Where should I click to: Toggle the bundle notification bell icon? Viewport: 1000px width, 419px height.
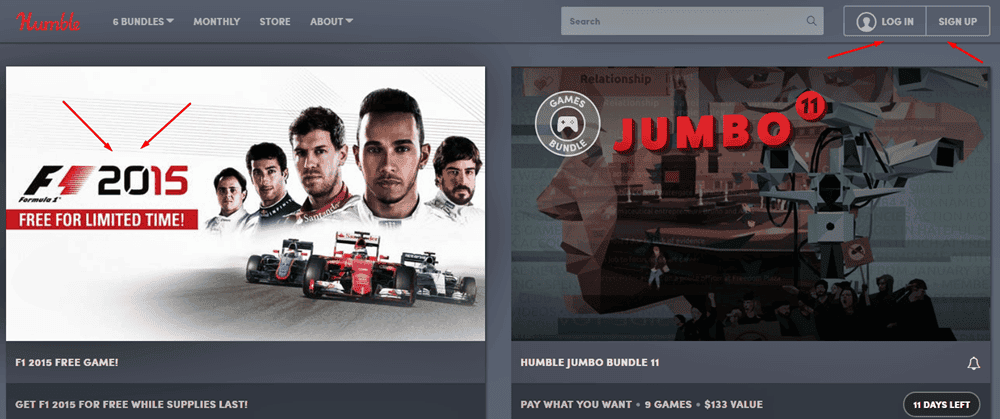(973, 363)
